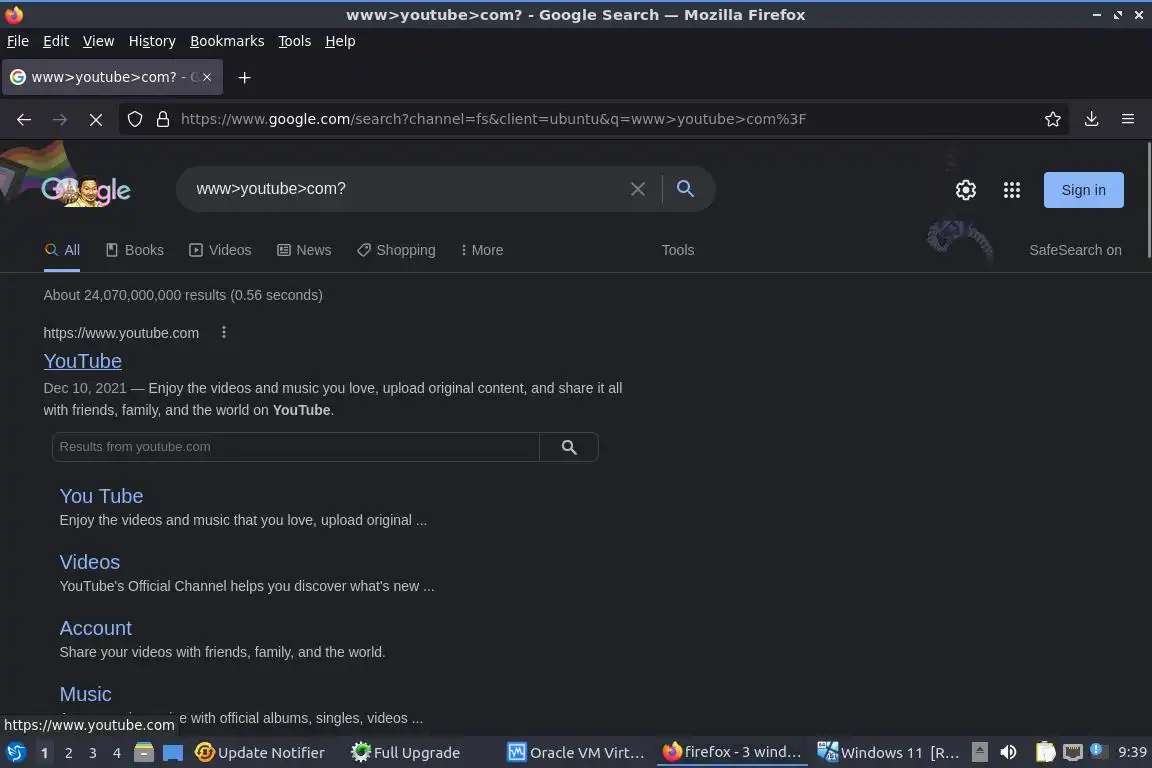
Task: Open the Account sitelink
Action: (x=96, y=628)
